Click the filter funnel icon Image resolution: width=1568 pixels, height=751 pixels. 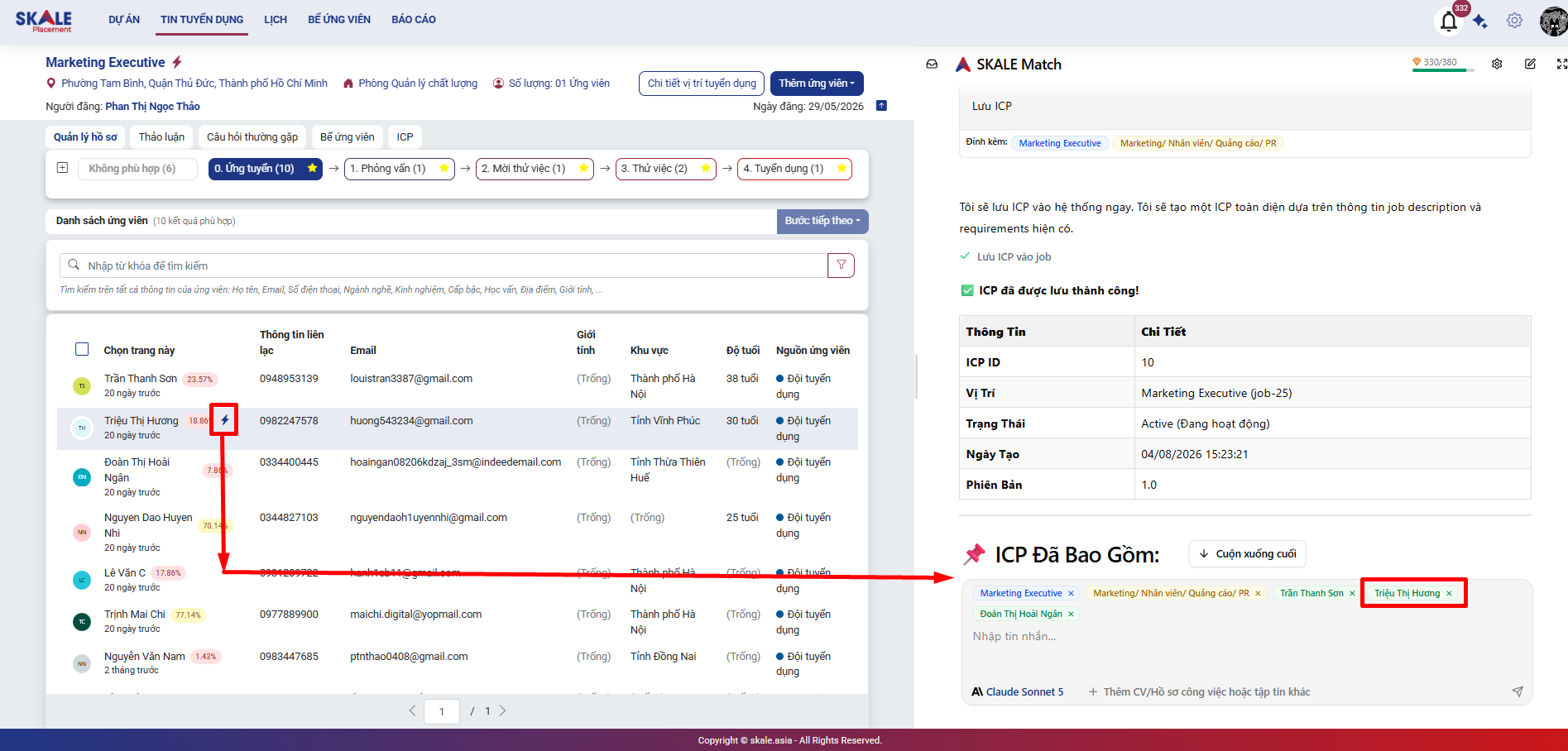point(841,265)
